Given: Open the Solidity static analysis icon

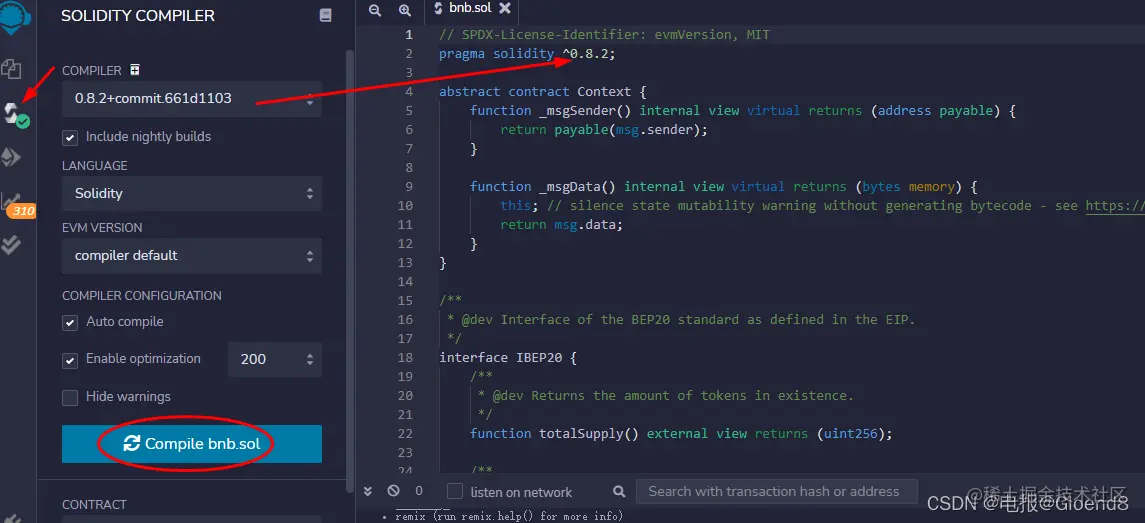Looking at the screenshot, I should click(12, 202).
